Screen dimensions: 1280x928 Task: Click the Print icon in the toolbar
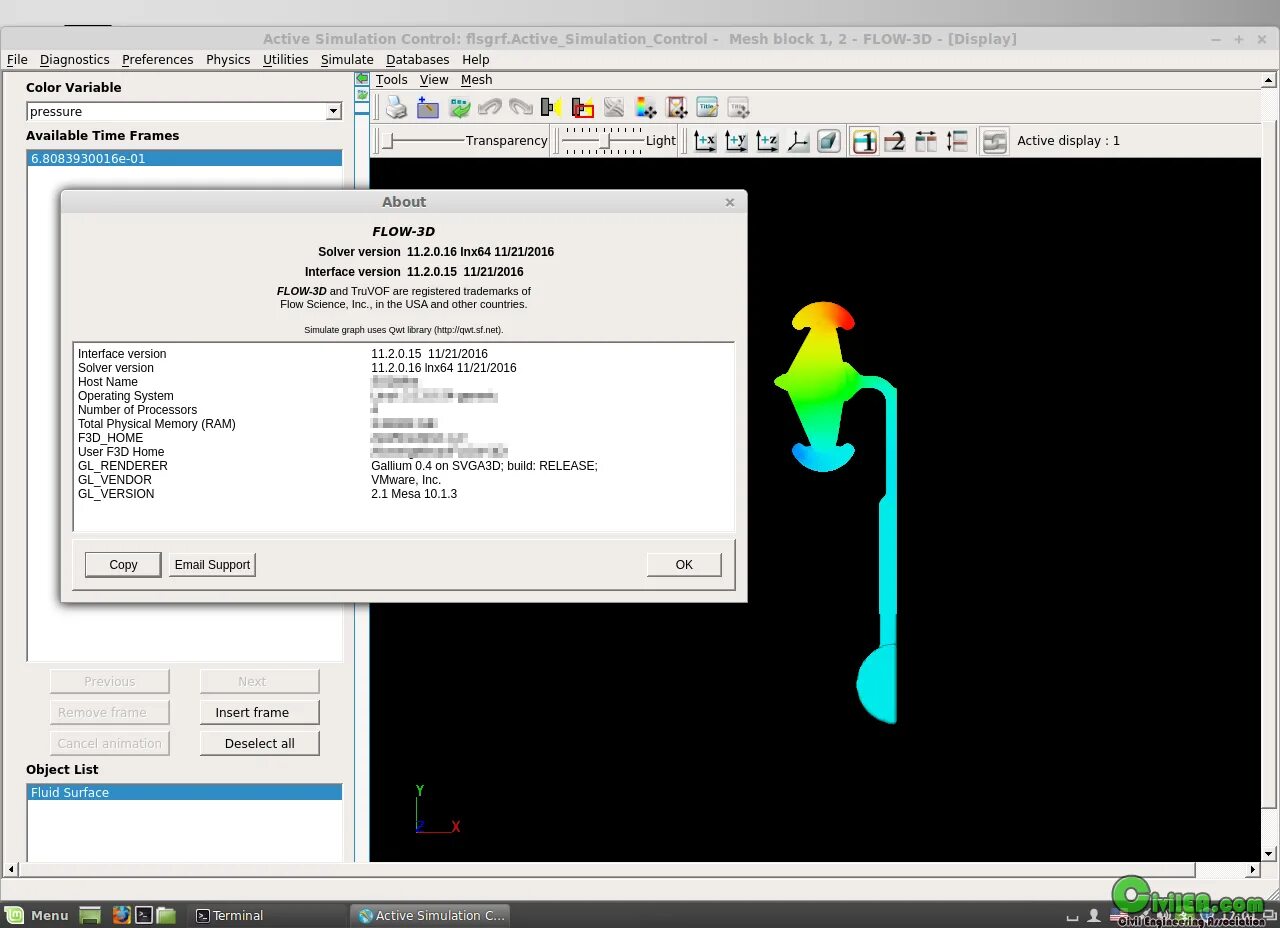[x=397, y=108]
